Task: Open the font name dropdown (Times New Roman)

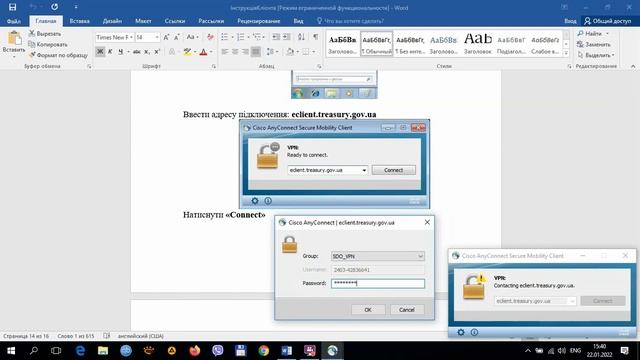Action: tap(131, 37)
